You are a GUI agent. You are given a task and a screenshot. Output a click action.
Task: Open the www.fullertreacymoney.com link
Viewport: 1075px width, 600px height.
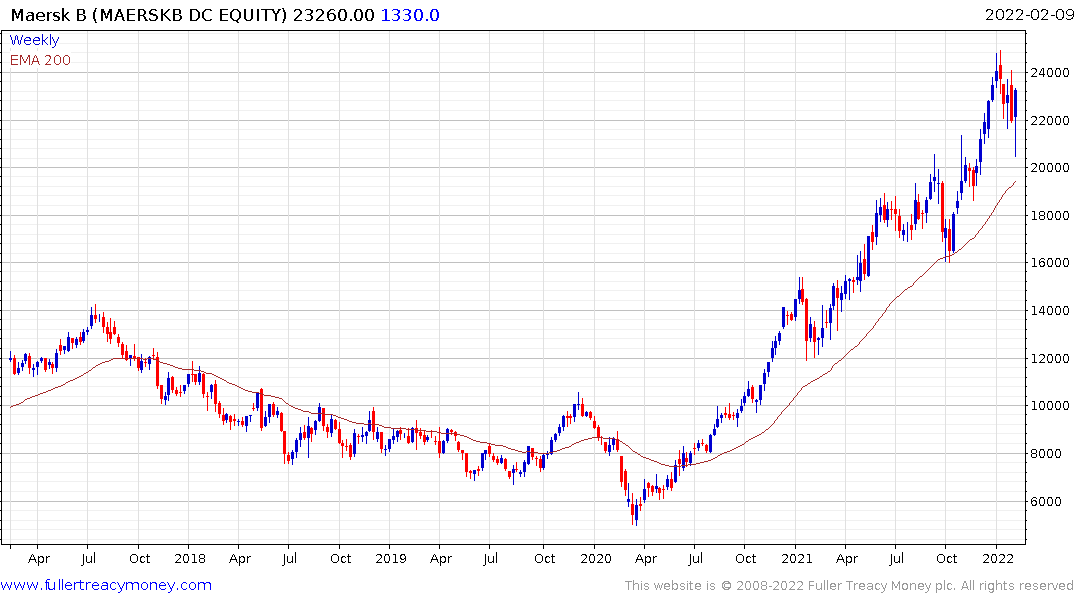pos(106,585)
